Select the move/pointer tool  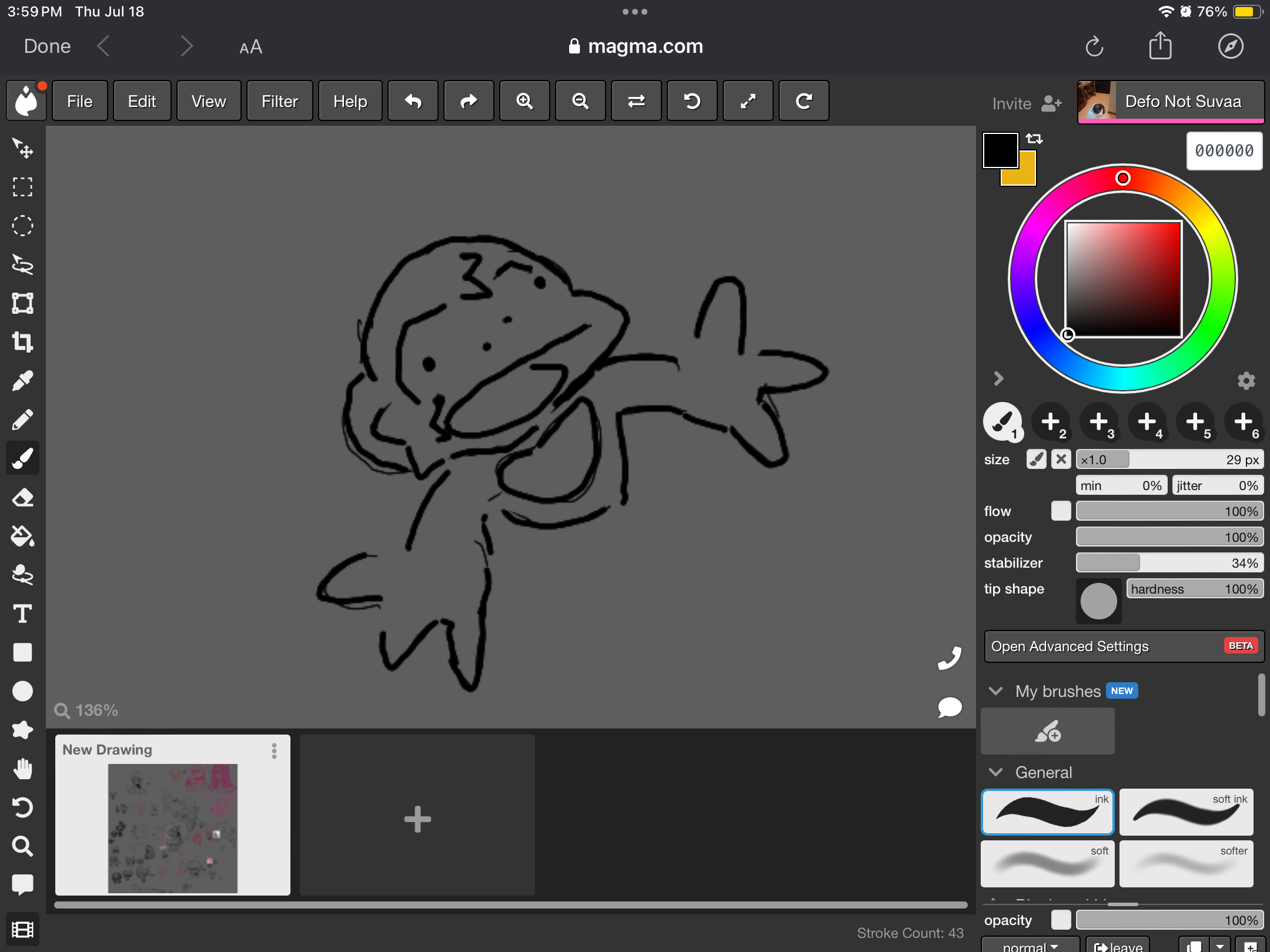[22, 148]
